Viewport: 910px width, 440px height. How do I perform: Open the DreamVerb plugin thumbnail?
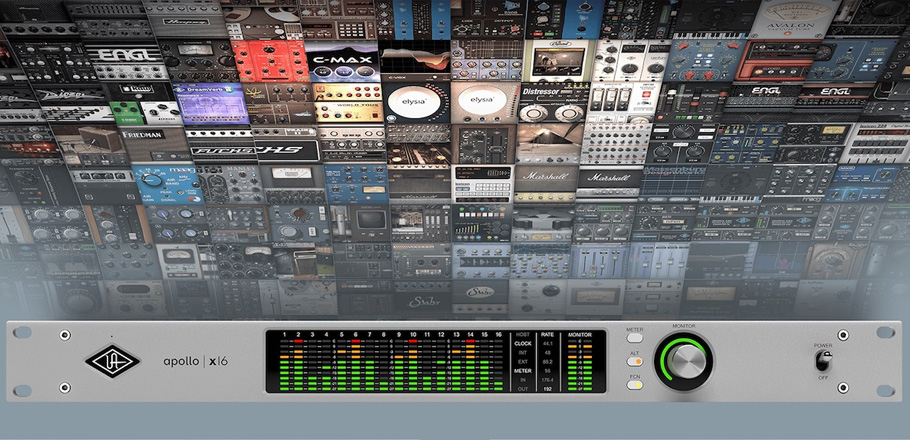tap(210, 103)
